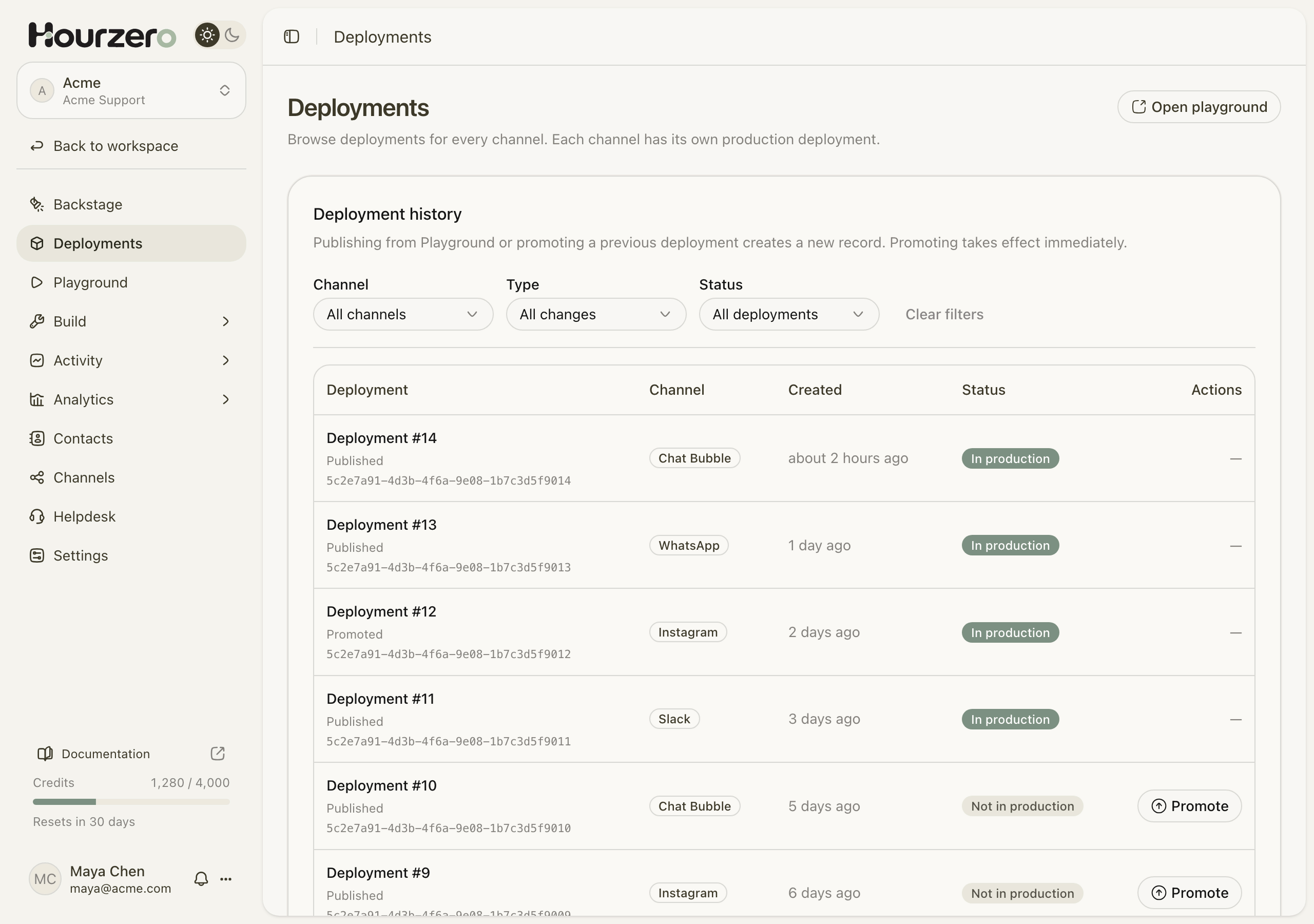This screenshot has width=1314, height=924.
Task: Open Backstage in the sidebar
Action: pos(131,204)
